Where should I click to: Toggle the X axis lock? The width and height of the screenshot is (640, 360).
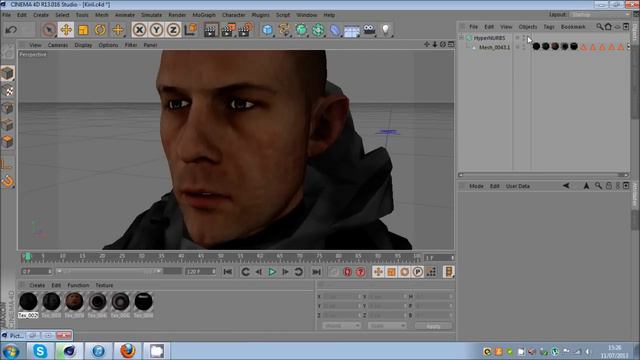pyautogui.click(x=139, y=30)
